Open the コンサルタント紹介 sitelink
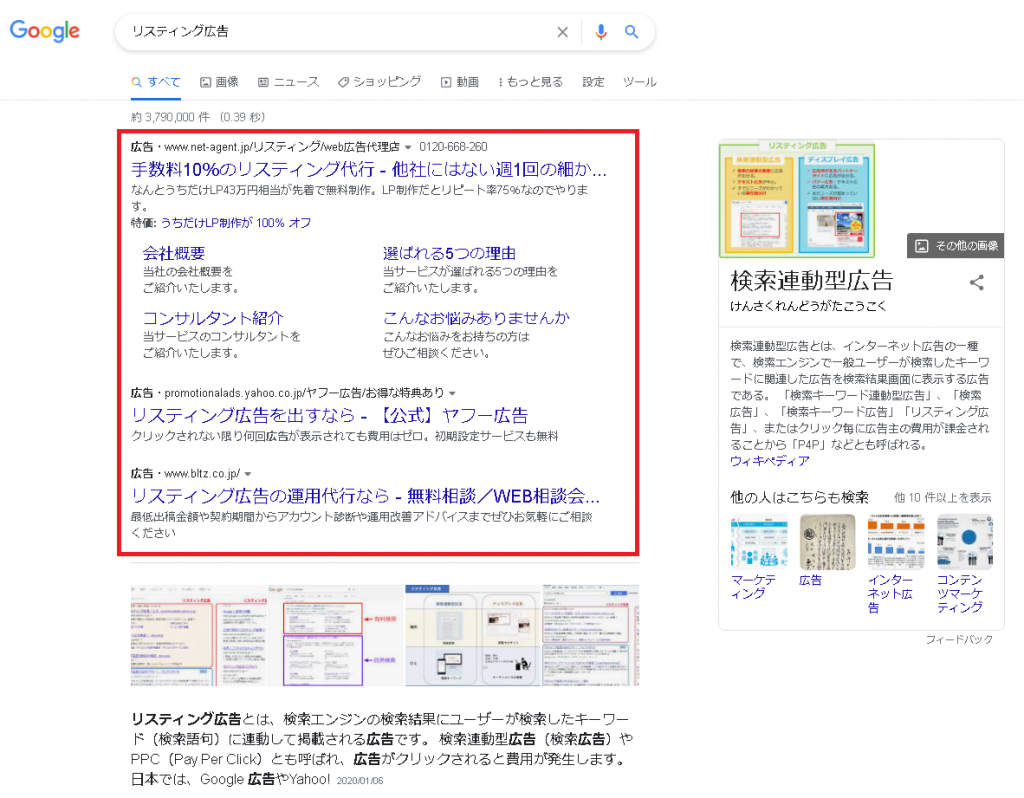 point(213,318)
